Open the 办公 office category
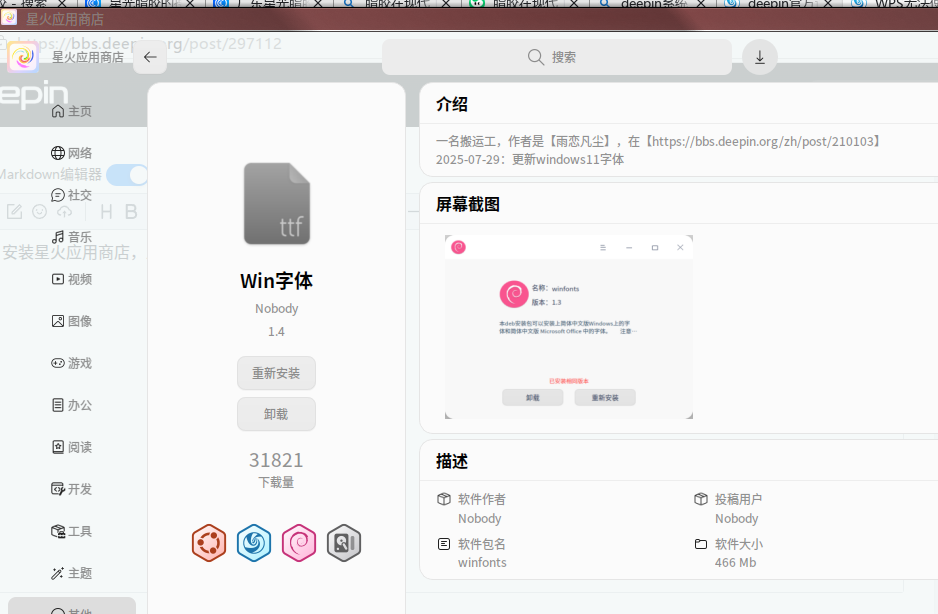This screenshot has height=614, width=938. click(x=72, y=405)
